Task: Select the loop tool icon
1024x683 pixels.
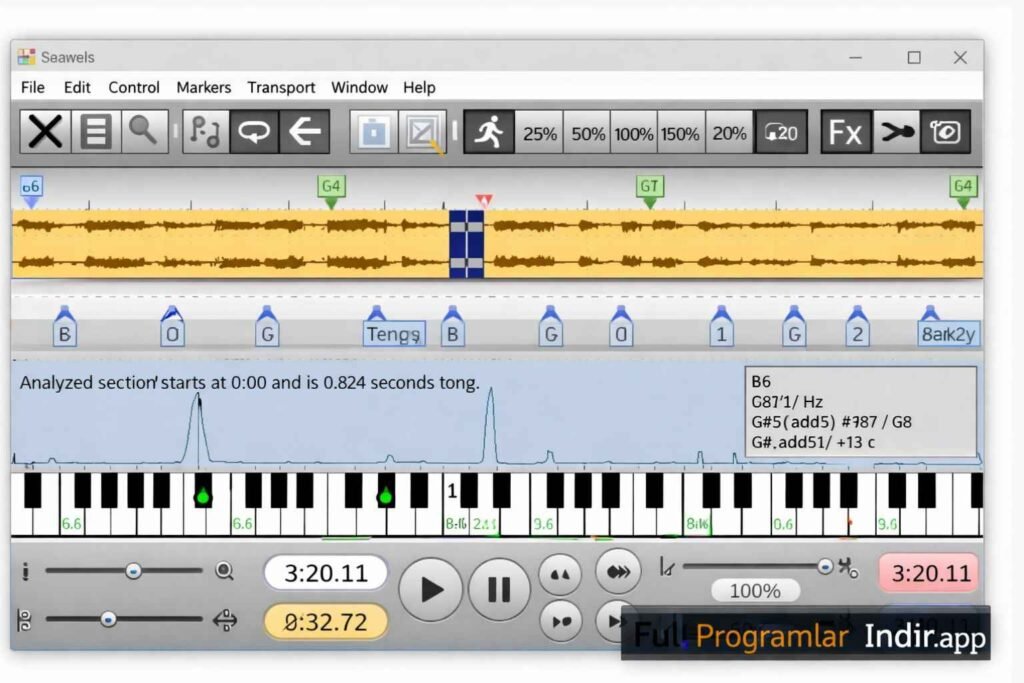Action: pos(257,131)
